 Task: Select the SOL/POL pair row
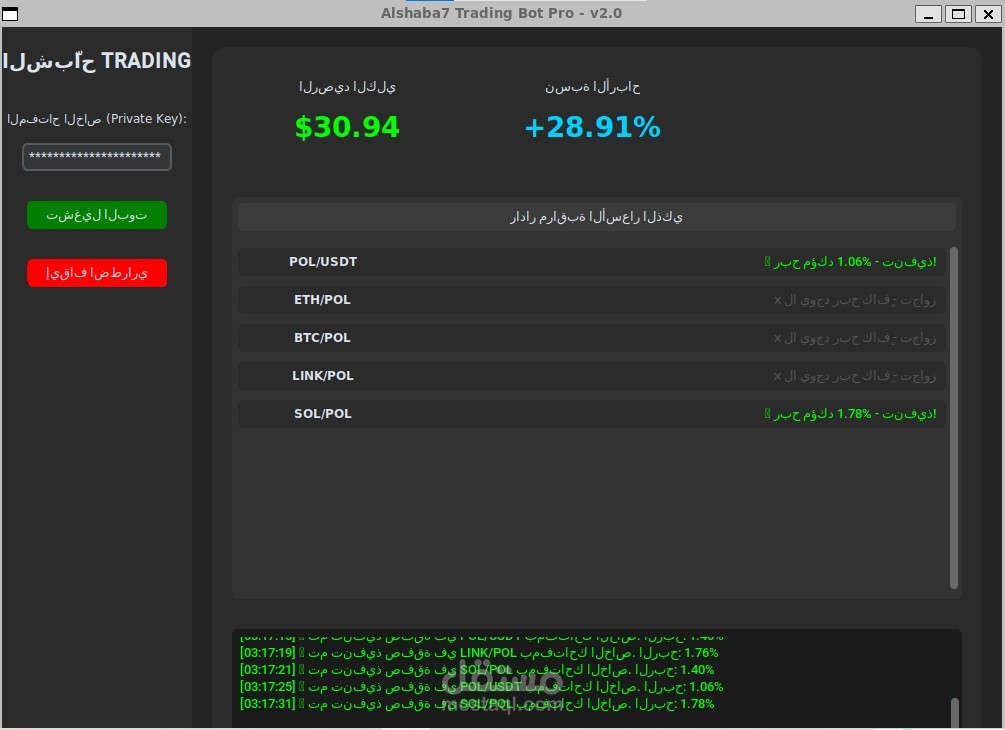(x=592, y=413)
